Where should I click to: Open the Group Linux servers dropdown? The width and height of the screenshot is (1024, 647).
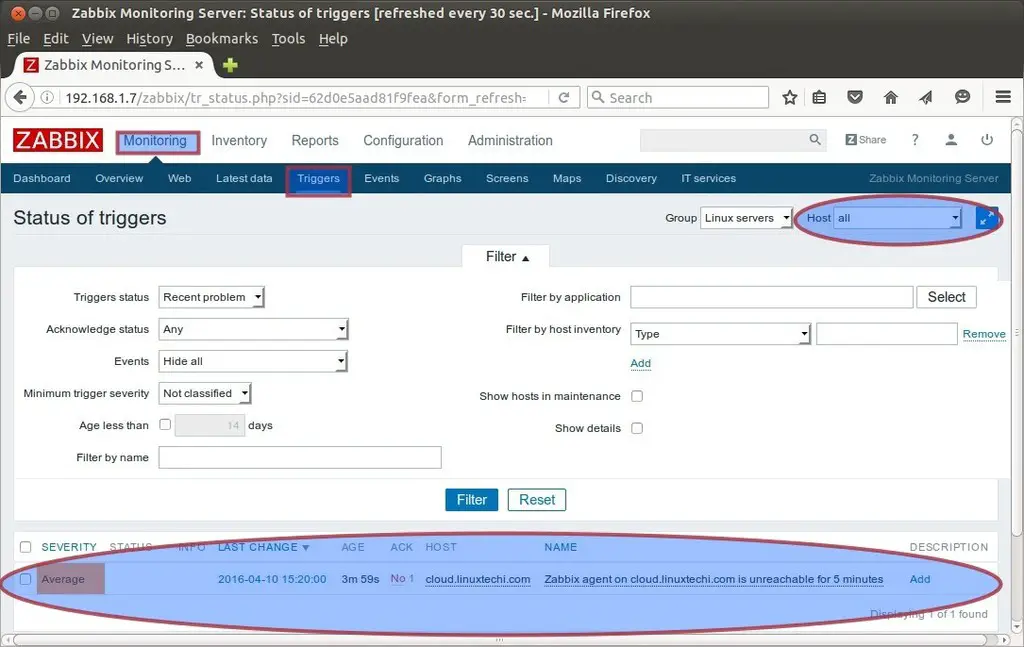[x=746, y=218]
